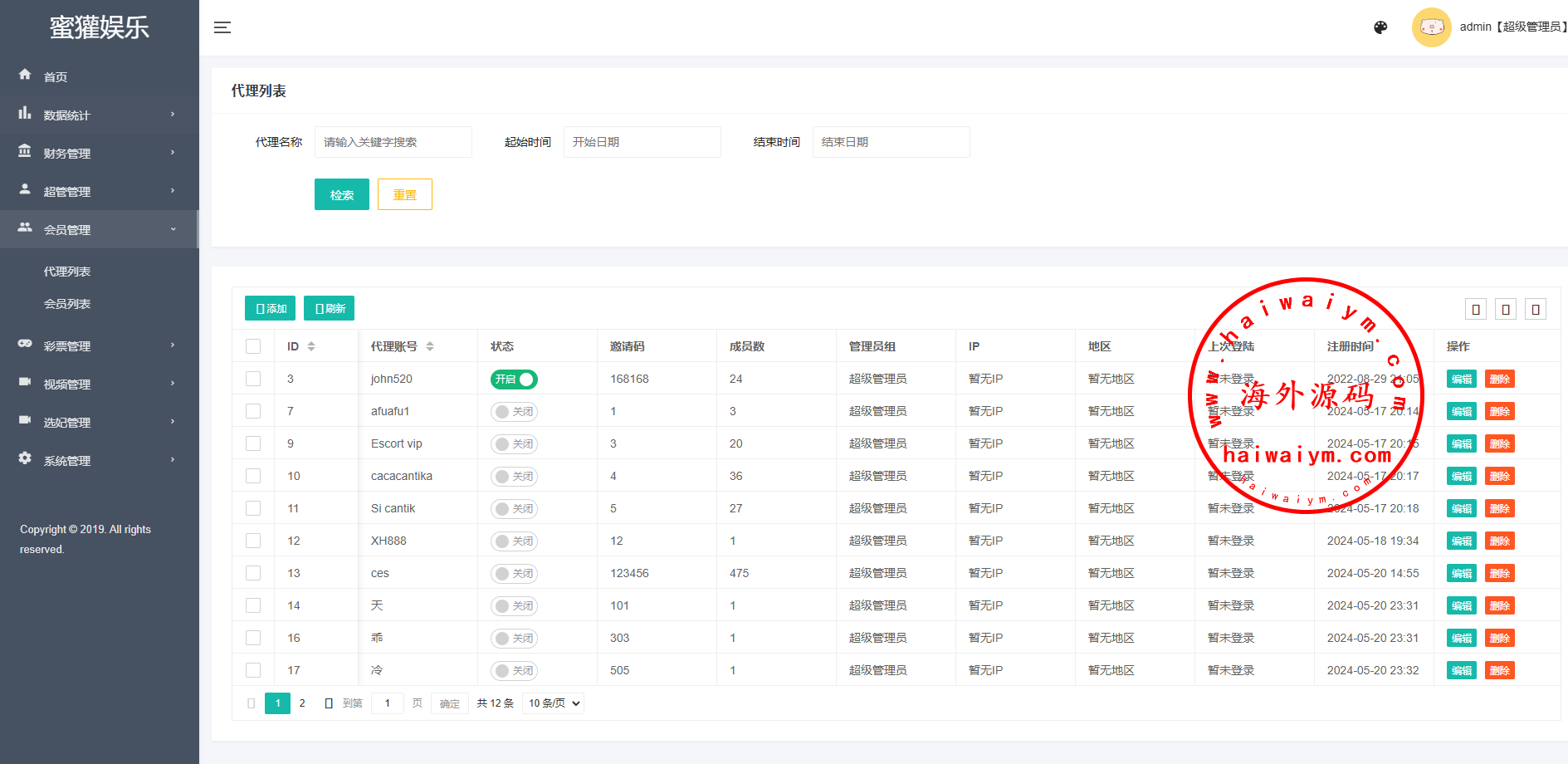Click the 财务管理 bank icon
The width and height of the screenshot is (1568, 764).
25,152
